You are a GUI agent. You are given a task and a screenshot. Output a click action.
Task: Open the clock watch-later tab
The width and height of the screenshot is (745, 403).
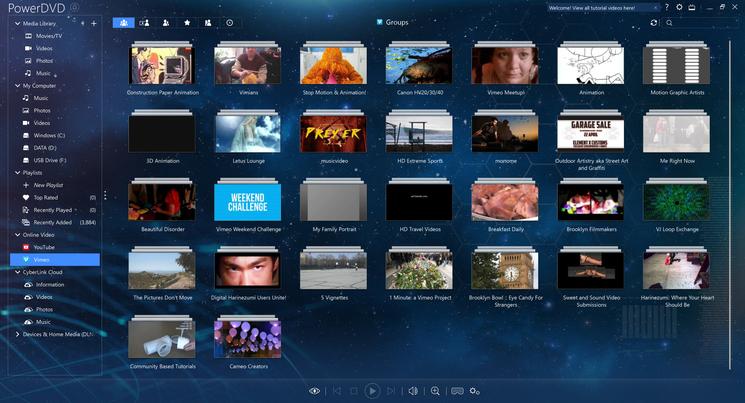(229, 22)
